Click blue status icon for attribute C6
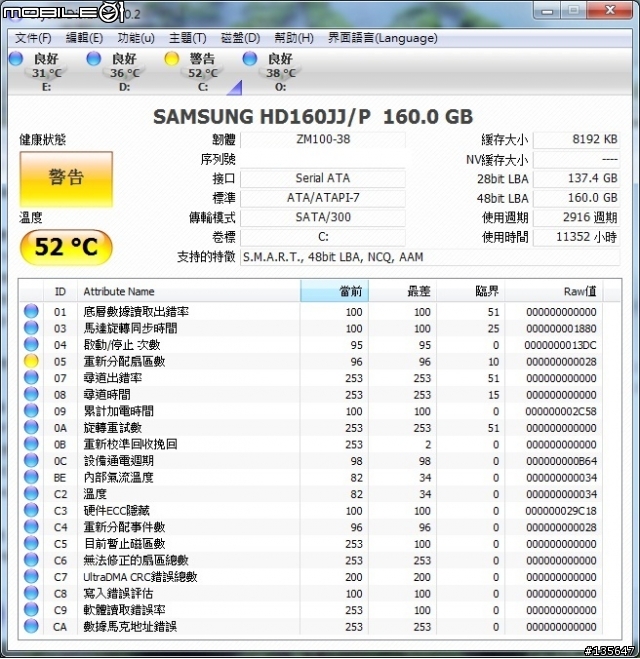This screenshot has width=640, height=659. coord(31,560)
